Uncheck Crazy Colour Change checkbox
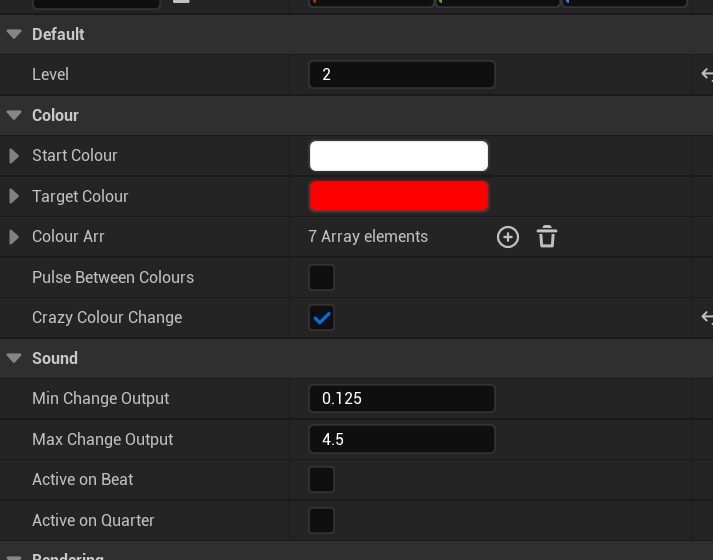Screen dimensions: 713x560 coord(321,317)
